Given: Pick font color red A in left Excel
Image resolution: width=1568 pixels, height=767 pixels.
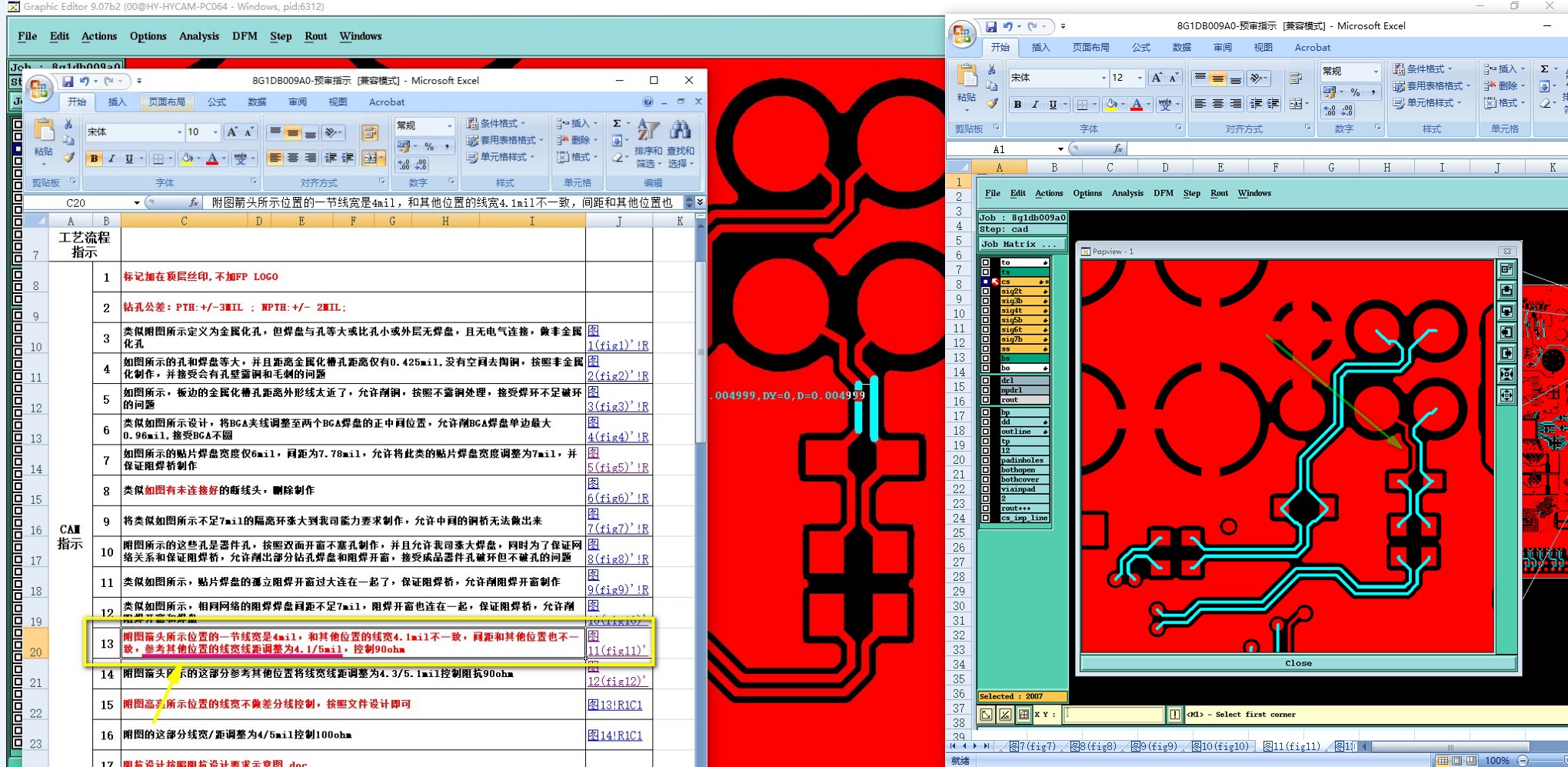Looking at the screenshot, I should [212, 158].
